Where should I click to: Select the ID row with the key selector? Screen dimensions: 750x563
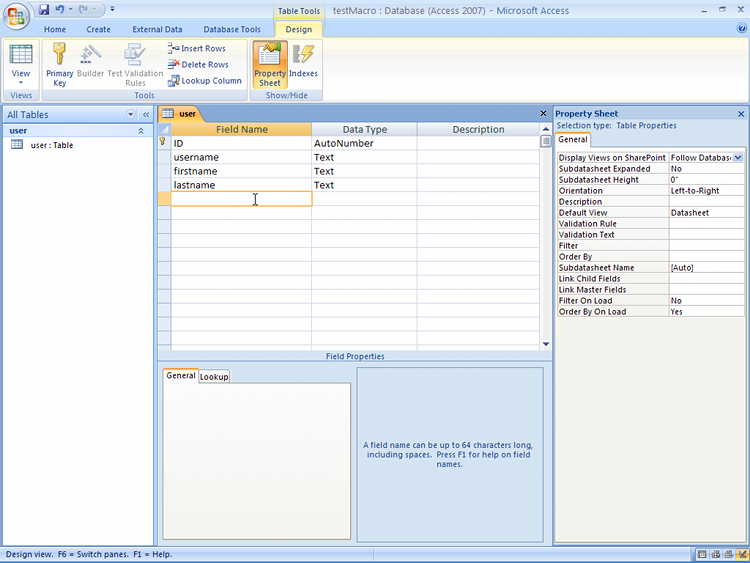(x=164, y=143)
